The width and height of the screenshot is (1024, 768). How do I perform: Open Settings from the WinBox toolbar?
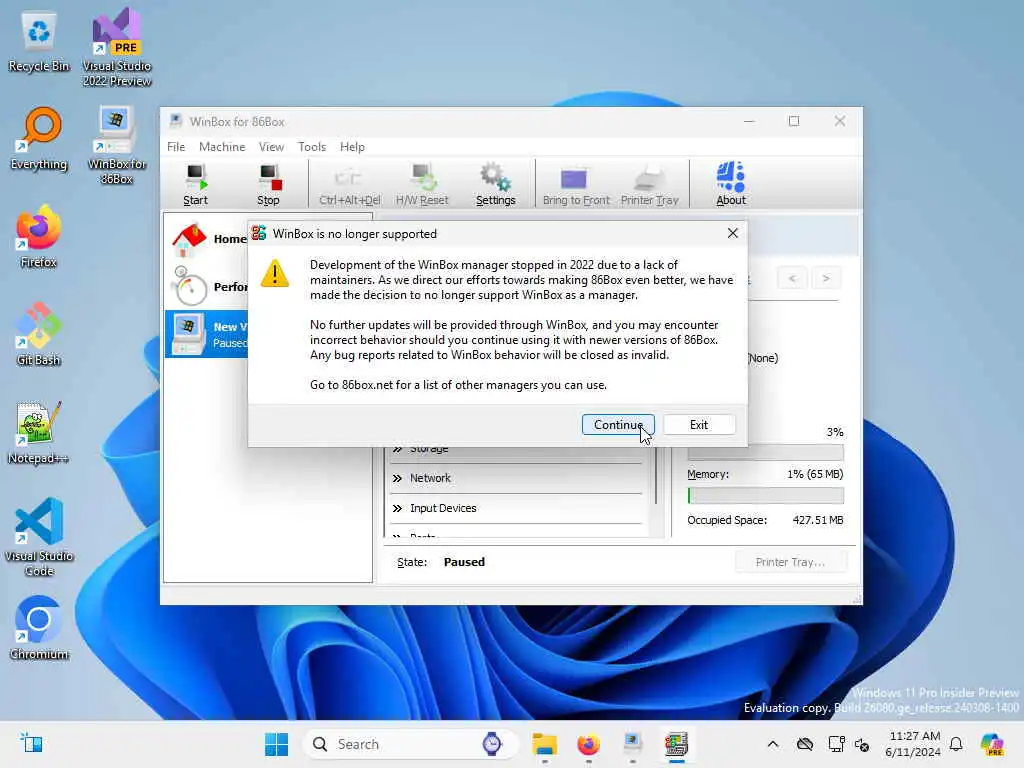point(496,184)
